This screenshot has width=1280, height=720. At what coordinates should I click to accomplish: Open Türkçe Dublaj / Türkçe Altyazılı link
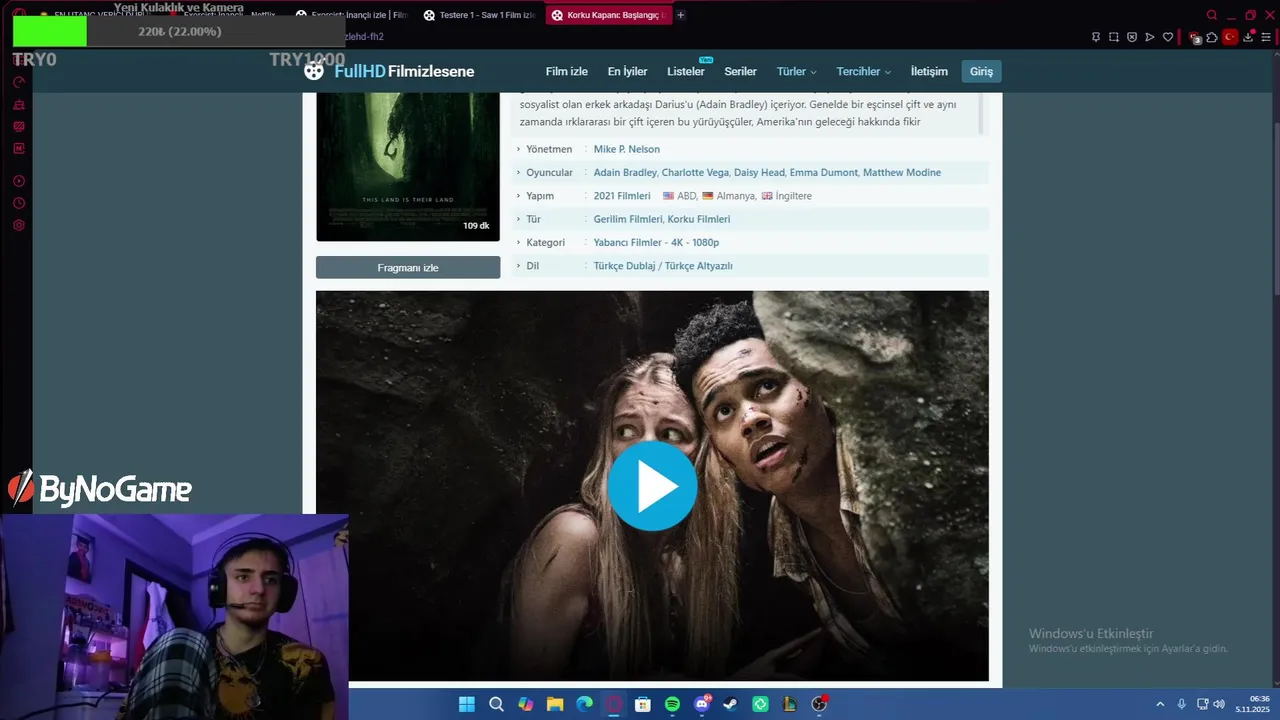tap(663, 266)
